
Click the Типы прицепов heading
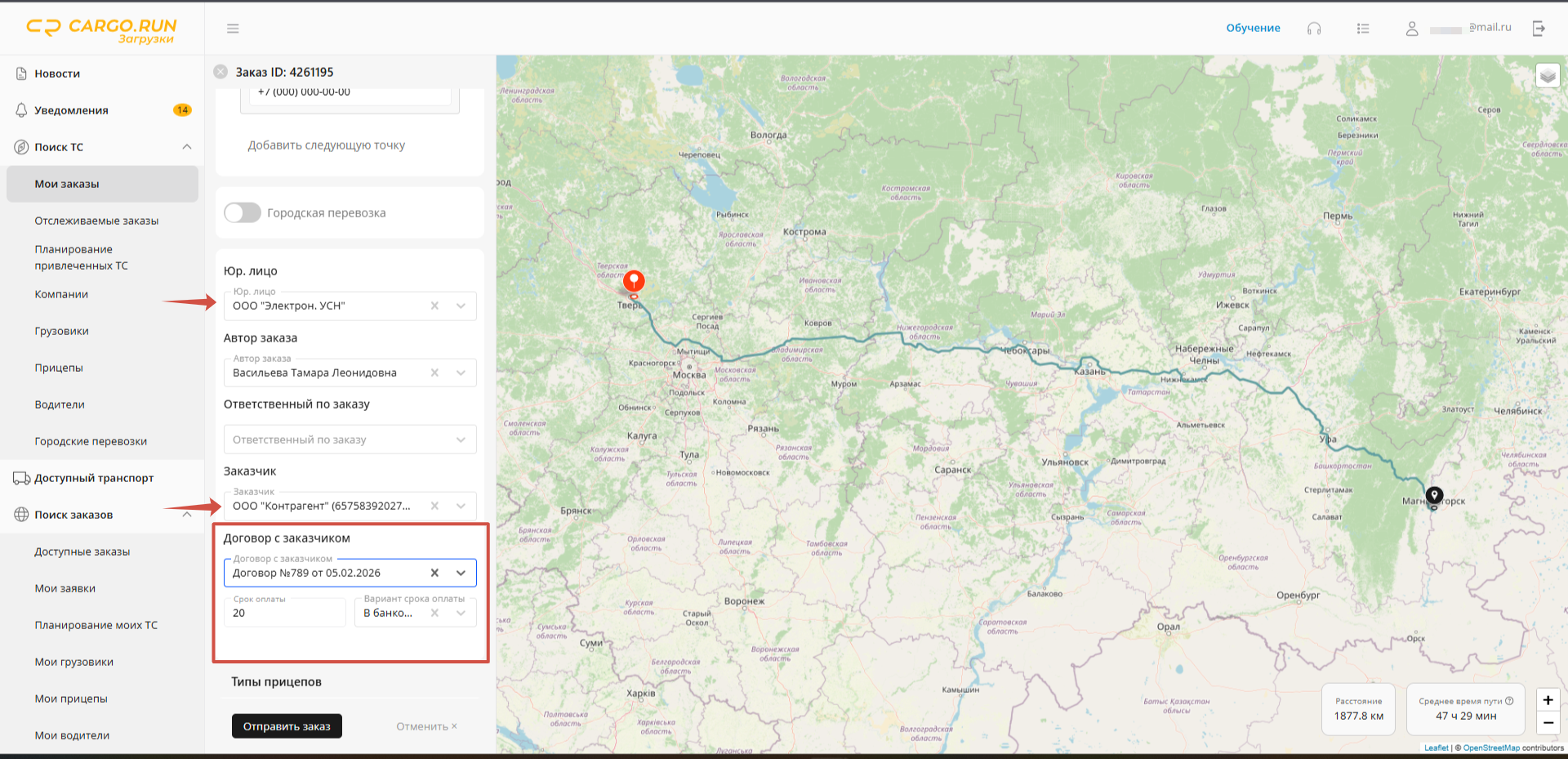click(276, 682)
